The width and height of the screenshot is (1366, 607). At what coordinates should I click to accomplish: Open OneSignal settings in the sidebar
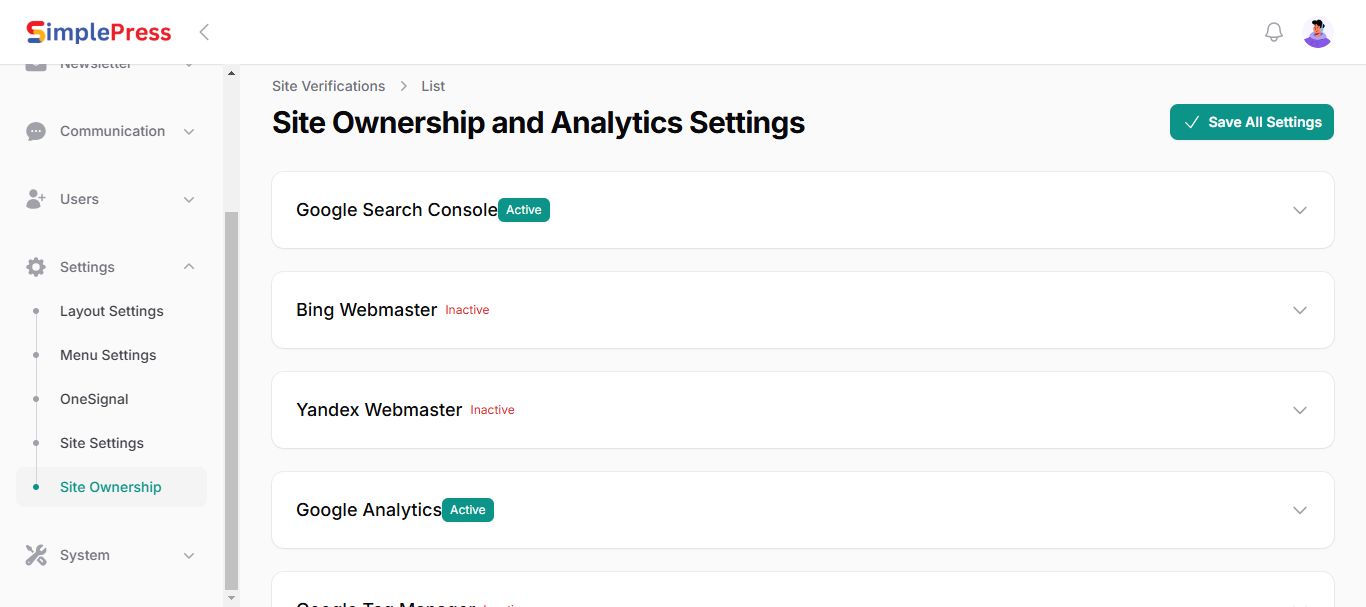(x=94, y=399)
